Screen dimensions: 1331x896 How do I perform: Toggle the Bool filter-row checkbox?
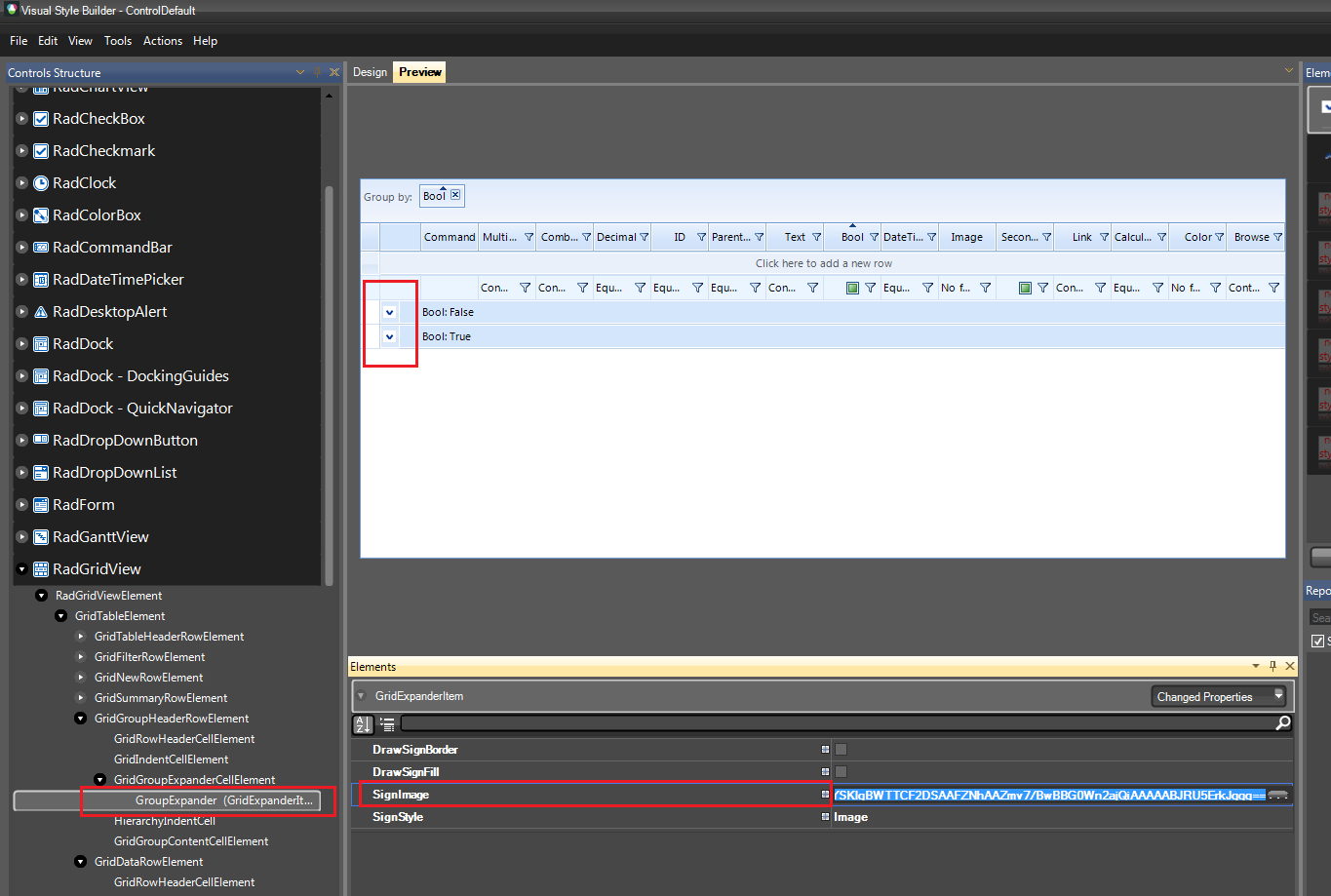pos(852,288)
